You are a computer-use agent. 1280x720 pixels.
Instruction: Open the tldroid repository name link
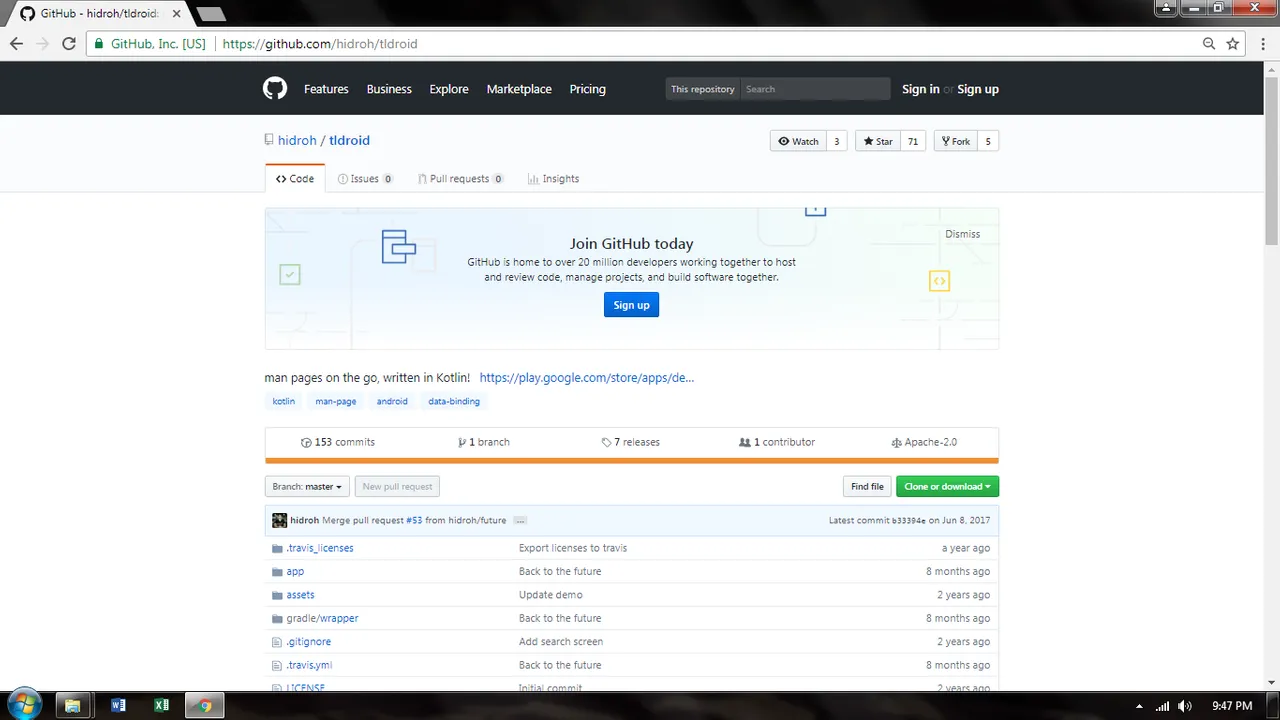[x=349, y=141]
